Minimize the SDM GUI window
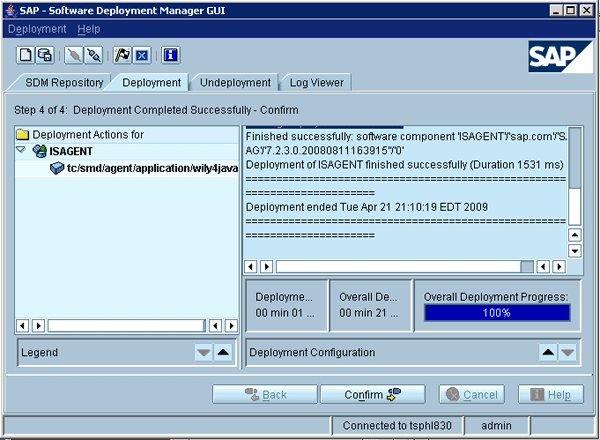Viewport: 600px width, 440px height. tap(556, 10)
